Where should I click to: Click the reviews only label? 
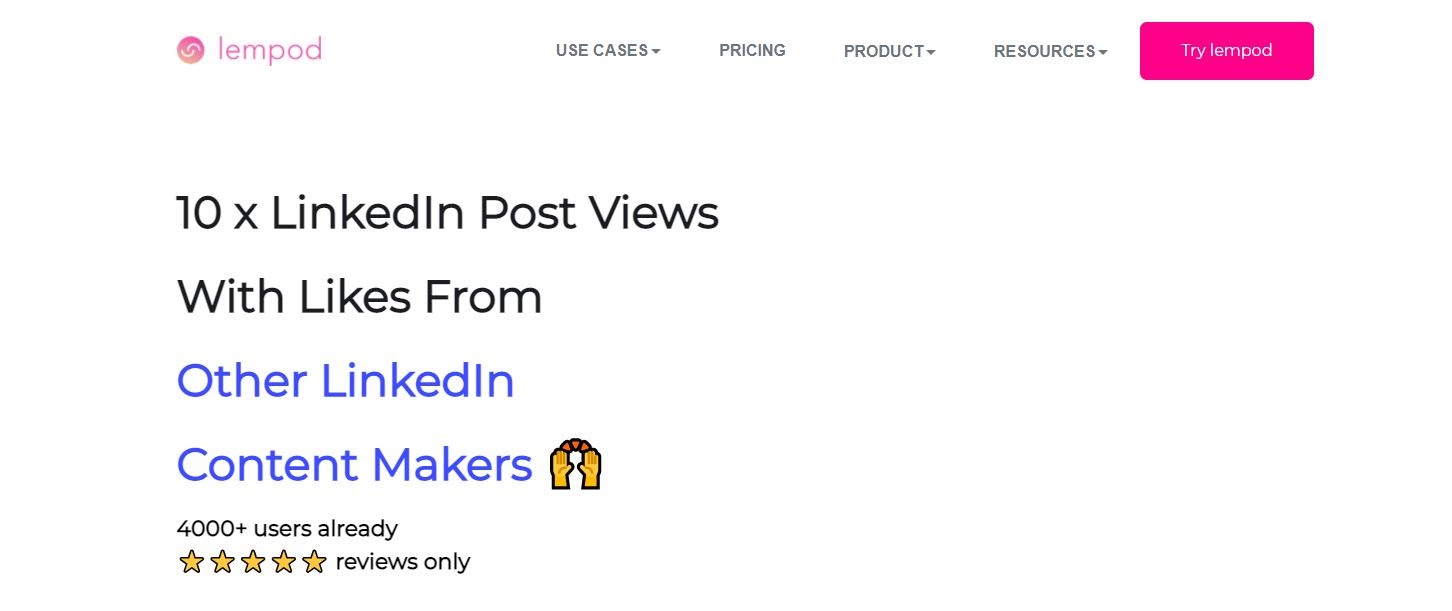tap(403, 562)
